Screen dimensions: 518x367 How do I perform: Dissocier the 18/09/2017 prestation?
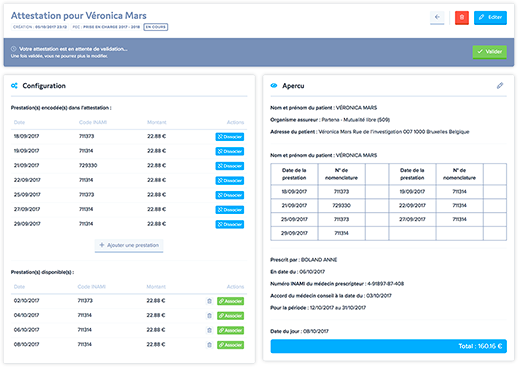coord(230,137)
